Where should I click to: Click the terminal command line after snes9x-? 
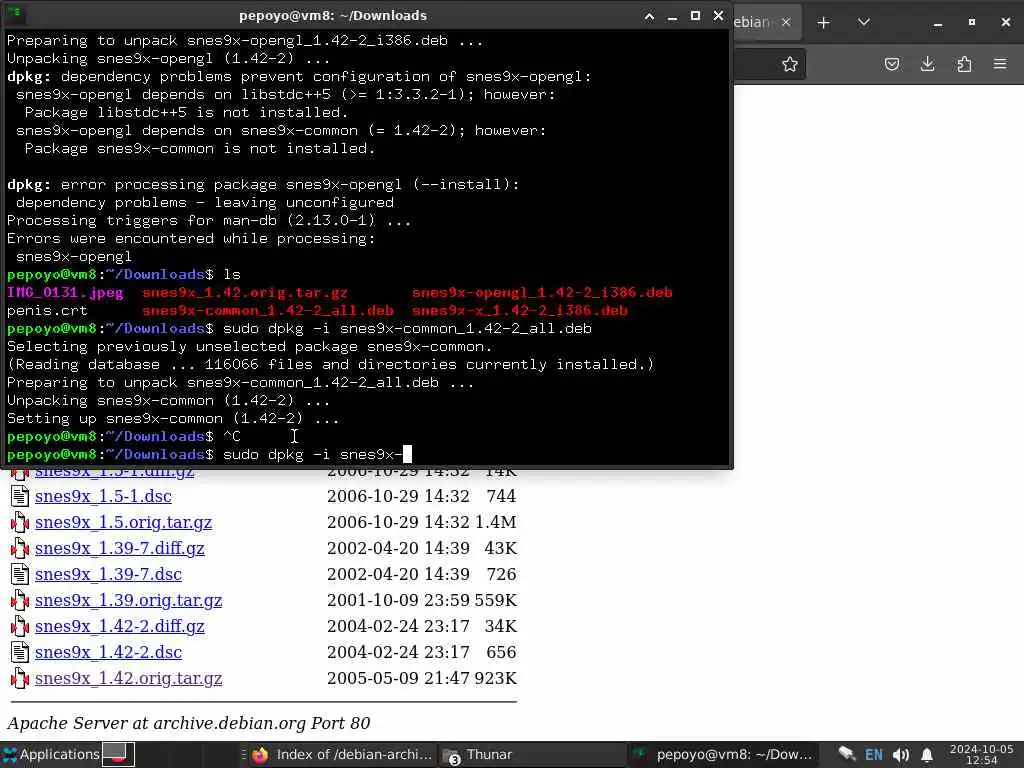click(x=407, y=454)
